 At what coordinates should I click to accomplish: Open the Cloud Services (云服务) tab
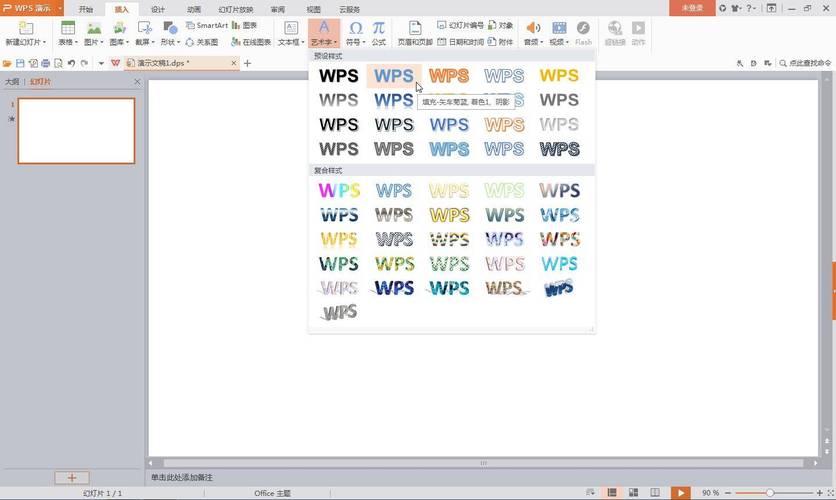(x=349, y=9)
